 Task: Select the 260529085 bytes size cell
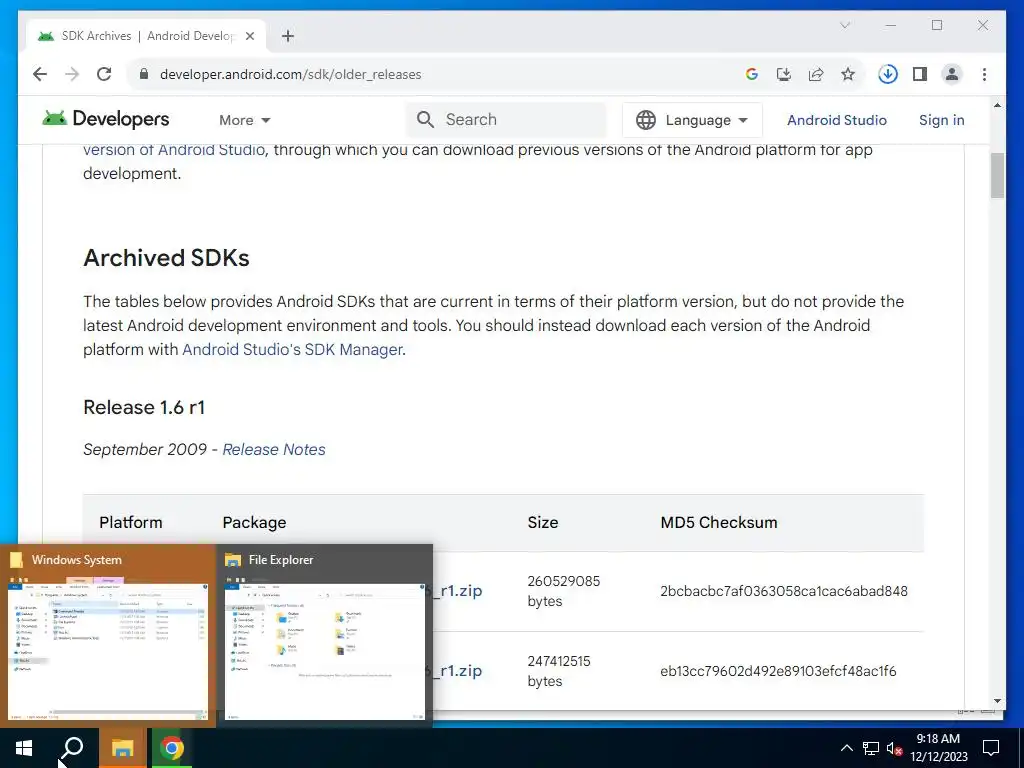(564, 591)
